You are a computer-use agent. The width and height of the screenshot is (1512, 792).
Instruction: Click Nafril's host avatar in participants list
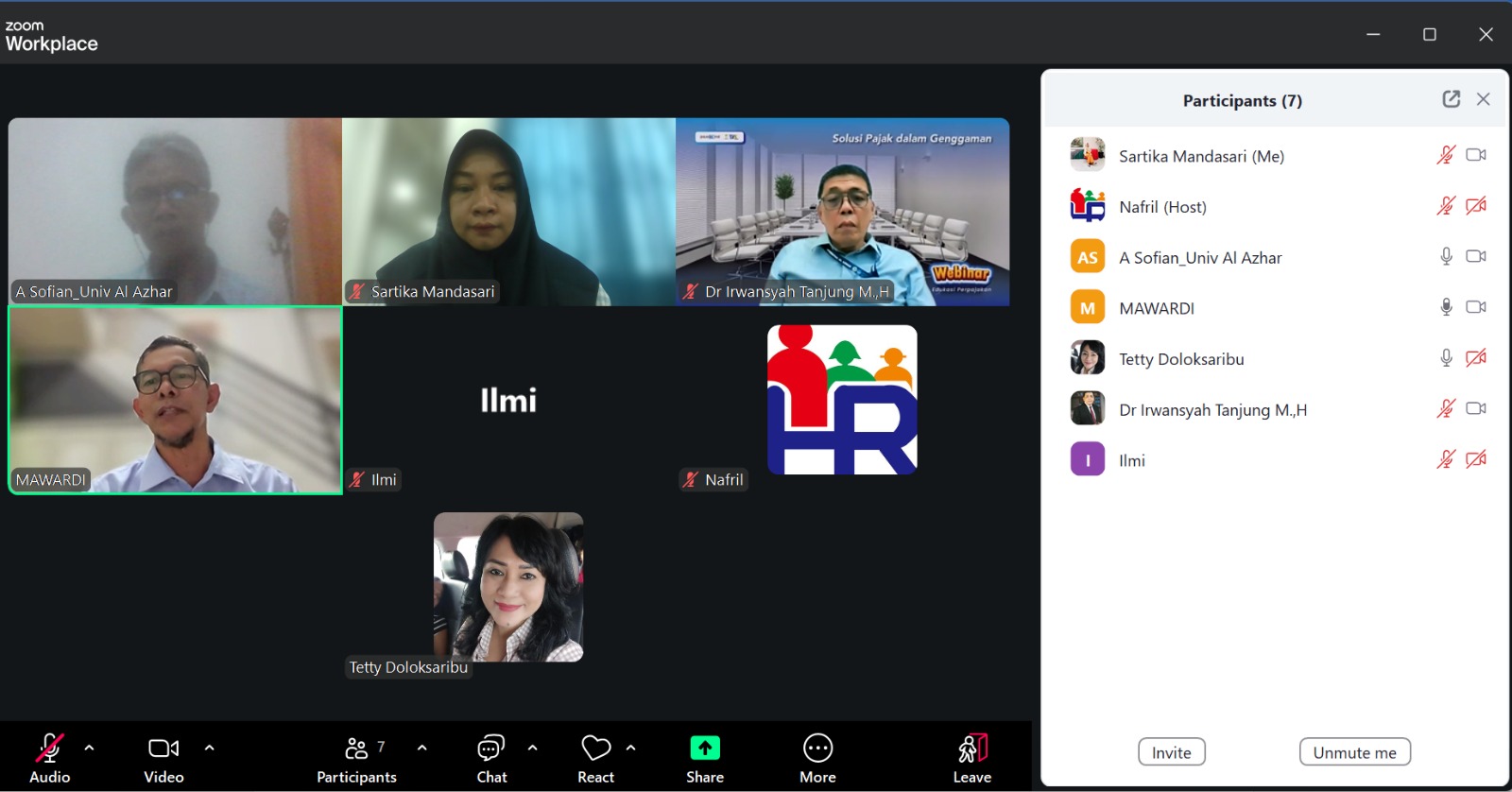pos(1088,206)
